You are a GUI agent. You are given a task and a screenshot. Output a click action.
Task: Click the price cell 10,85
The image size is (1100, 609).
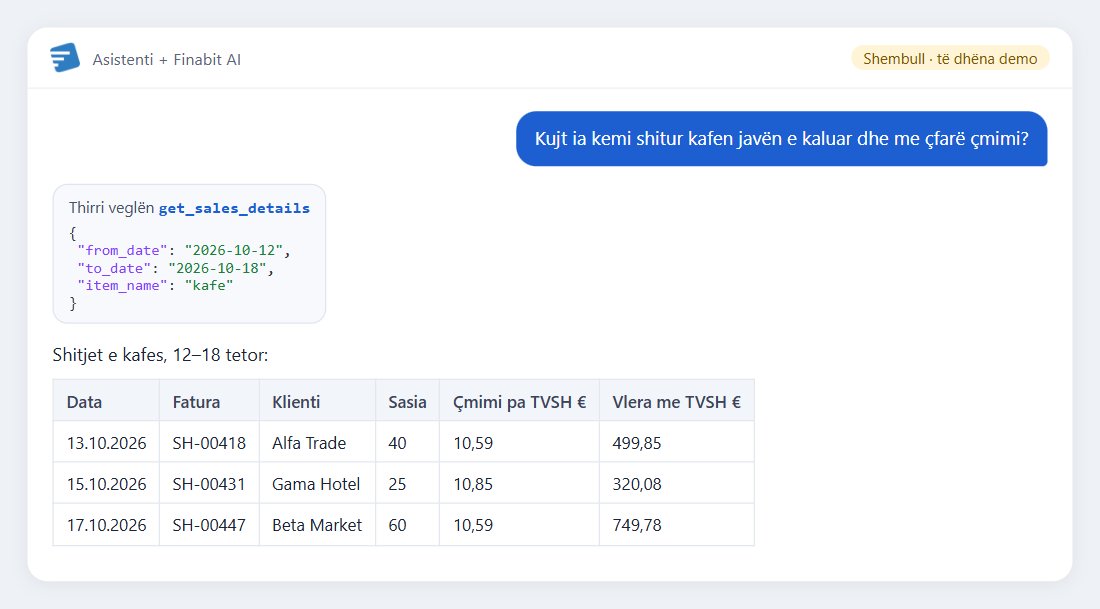pos(519,484)
